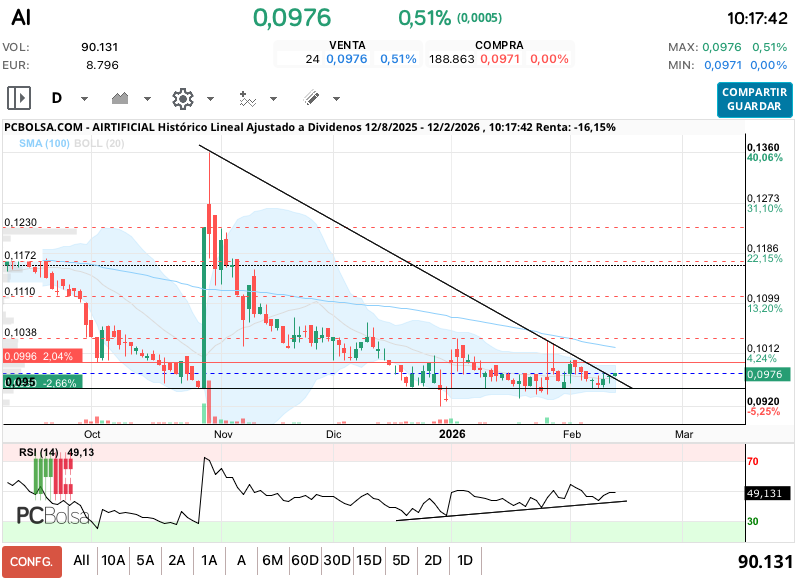
Task: Open chart settings gear icon
Action: 182,98
